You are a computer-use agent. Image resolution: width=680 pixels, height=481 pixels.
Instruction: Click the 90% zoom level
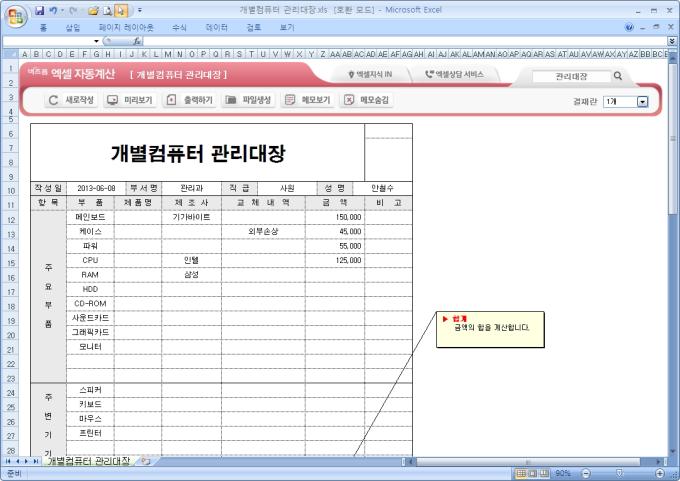point(562,473)
